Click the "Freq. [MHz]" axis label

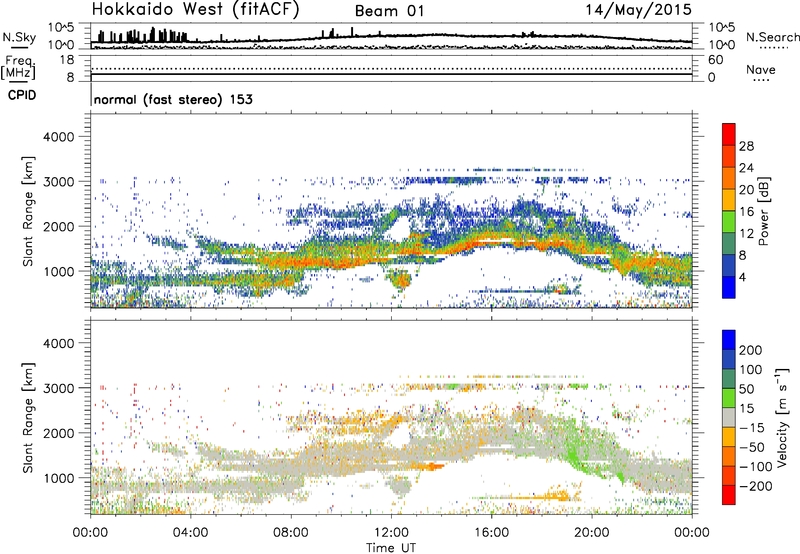pyautogui.click(x=18, y=68)
